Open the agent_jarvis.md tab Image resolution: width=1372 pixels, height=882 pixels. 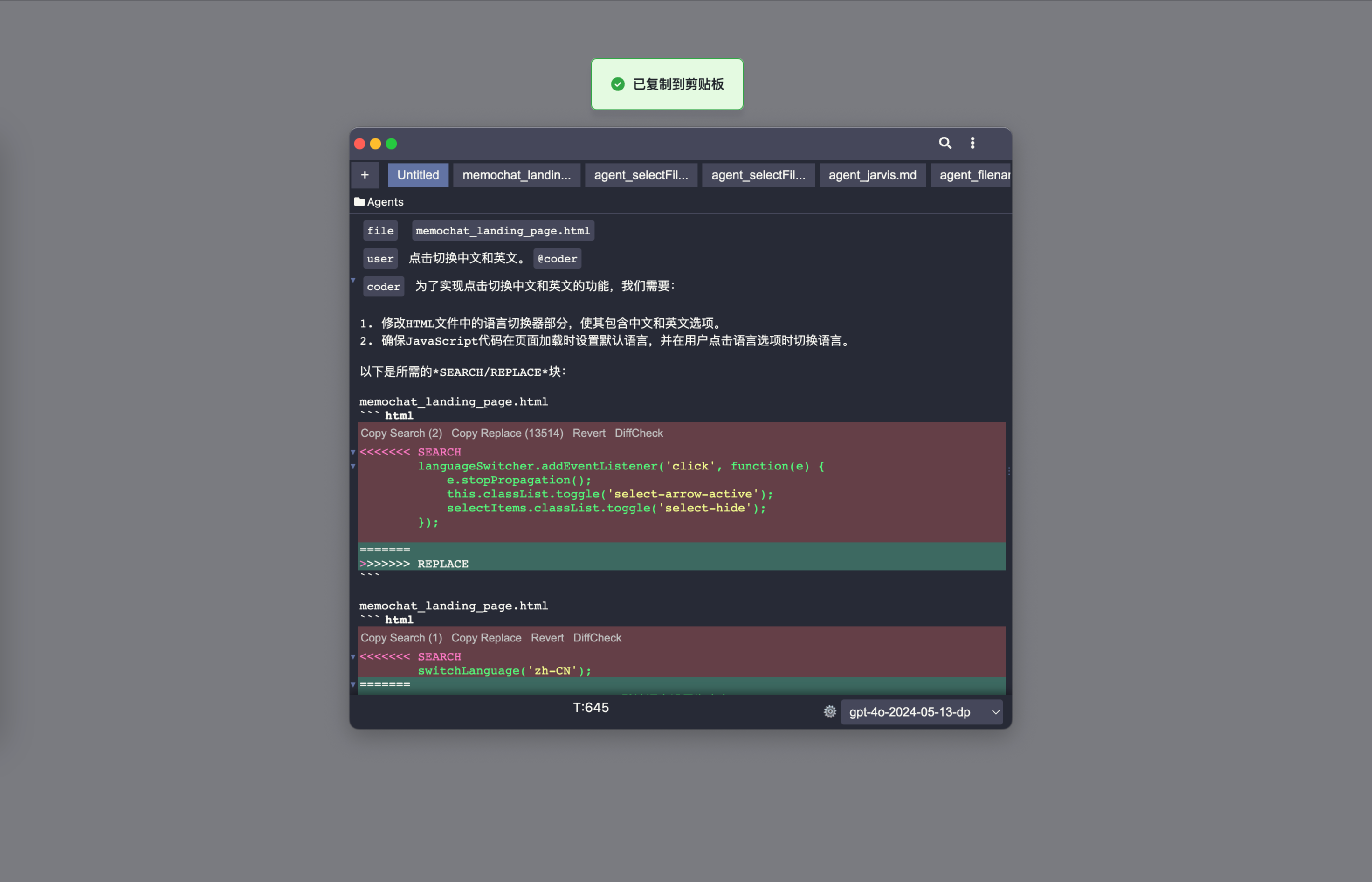[872, 175]
